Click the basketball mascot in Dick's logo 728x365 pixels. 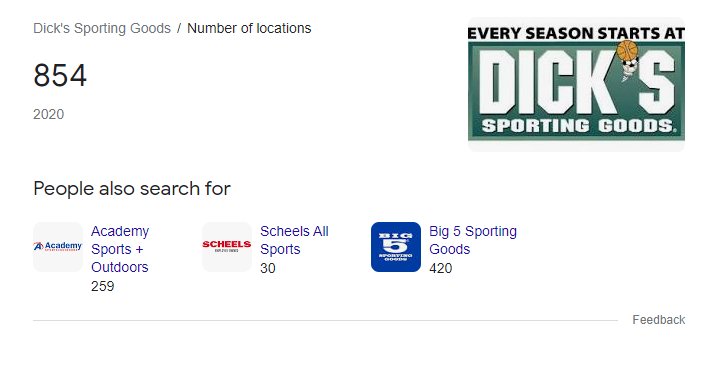pos(627,60)
